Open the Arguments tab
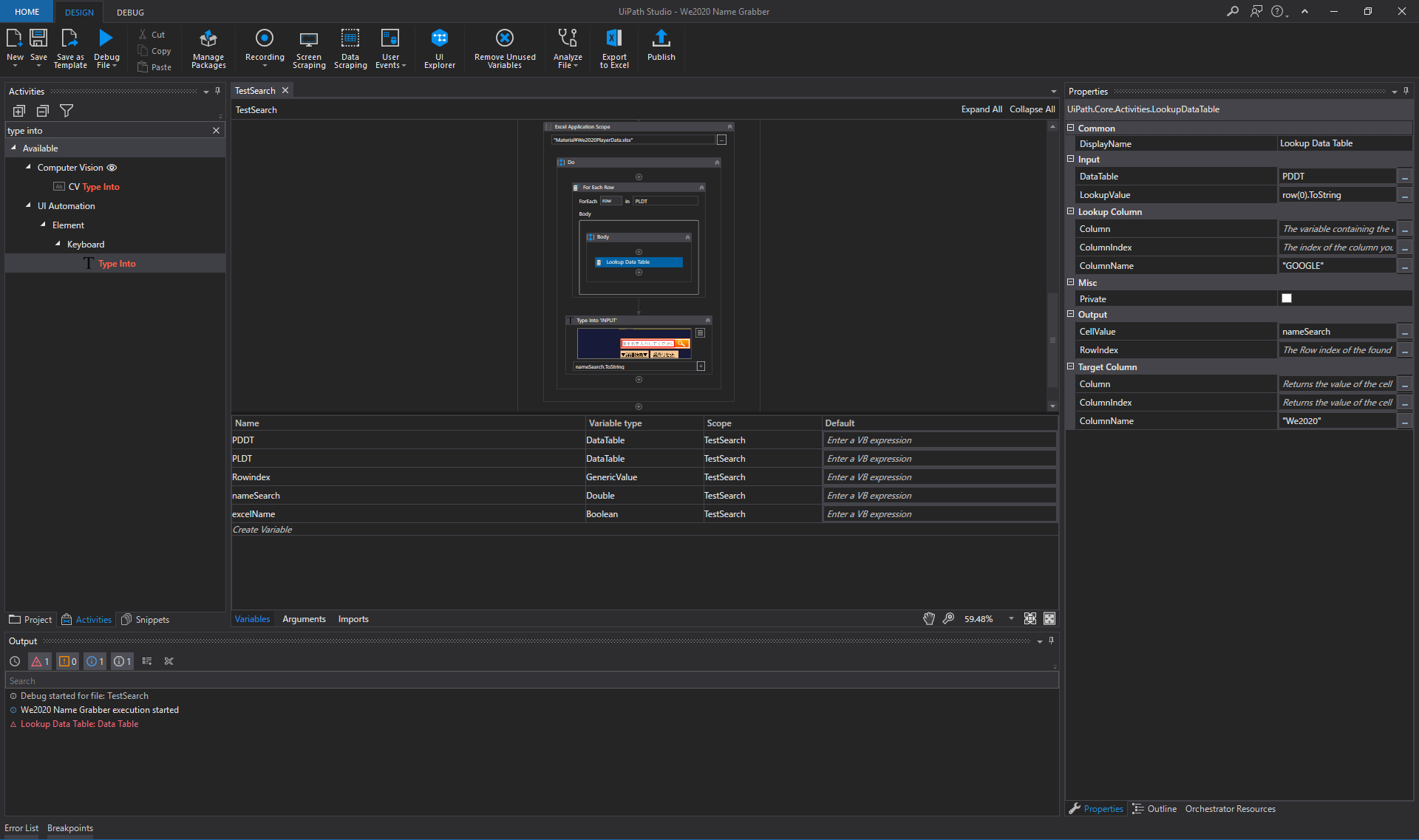 click(x=303, y=619)
